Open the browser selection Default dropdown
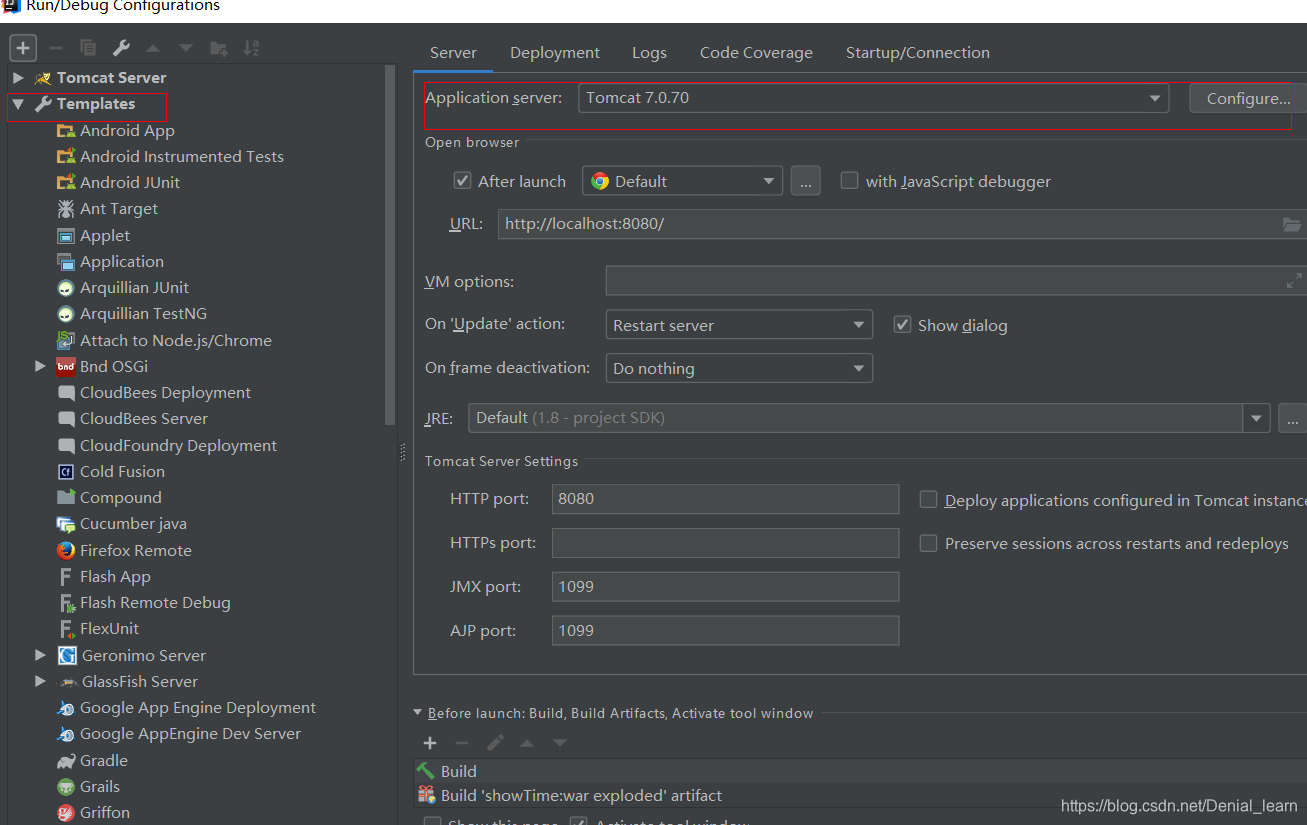This screenshot has height=825, width=1307. (682, 181)
